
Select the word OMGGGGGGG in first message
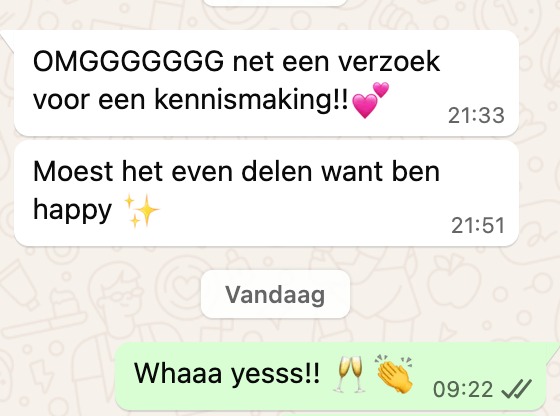(128, 61)
